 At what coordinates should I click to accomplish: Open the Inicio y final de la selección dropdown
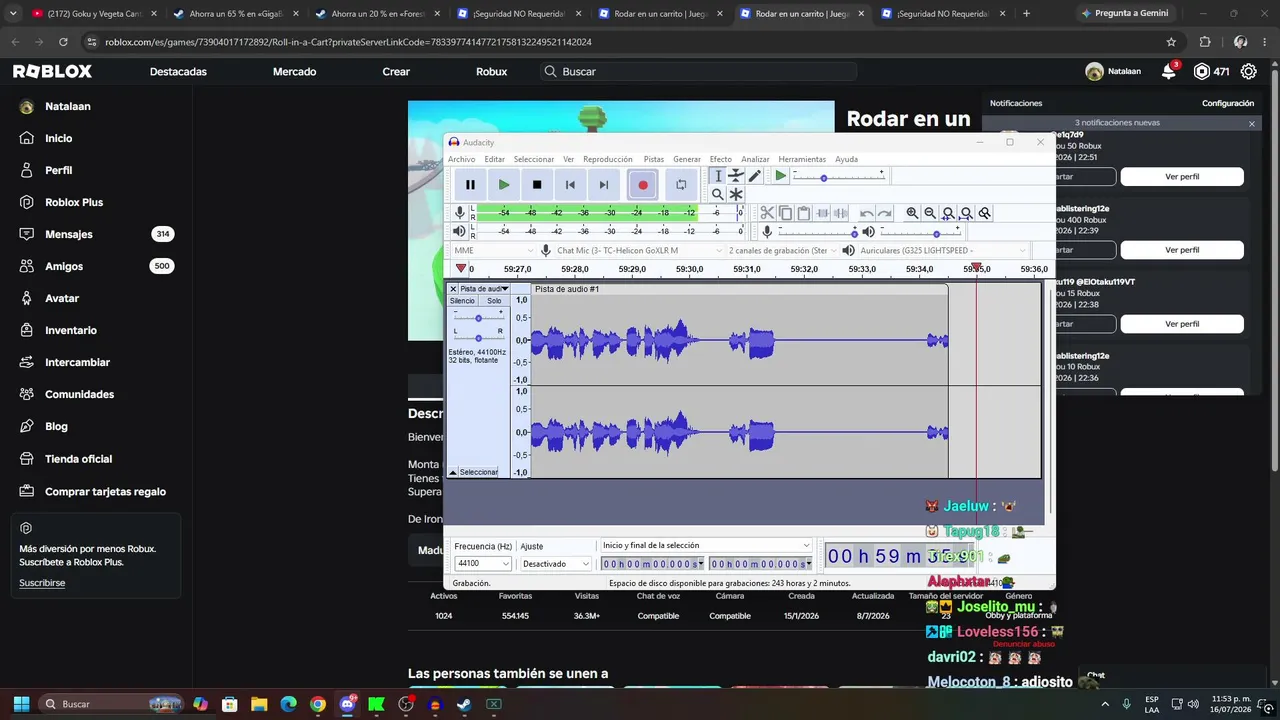point(705,545)
